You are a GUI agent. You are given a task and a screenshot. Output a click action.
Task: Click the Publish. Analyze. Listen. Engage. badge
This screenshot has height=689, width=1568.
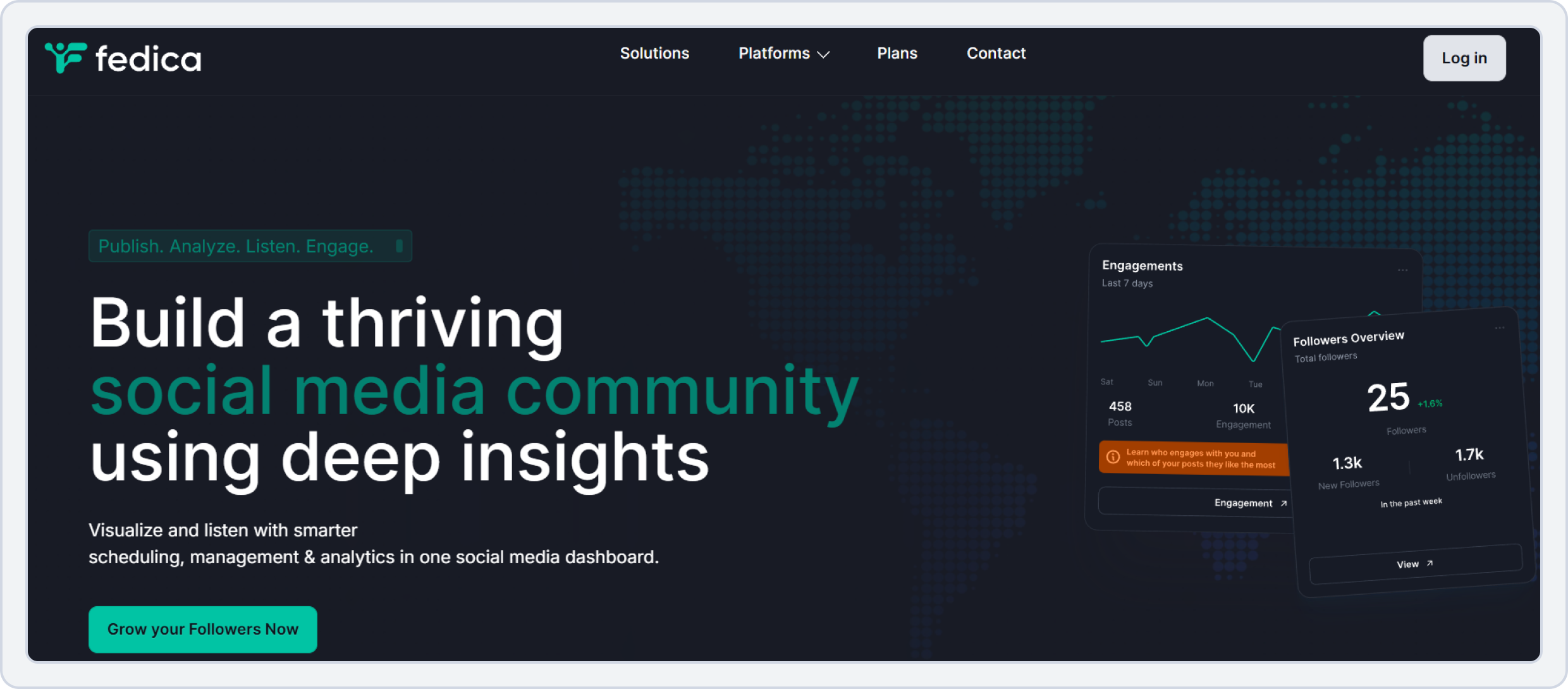250,246
